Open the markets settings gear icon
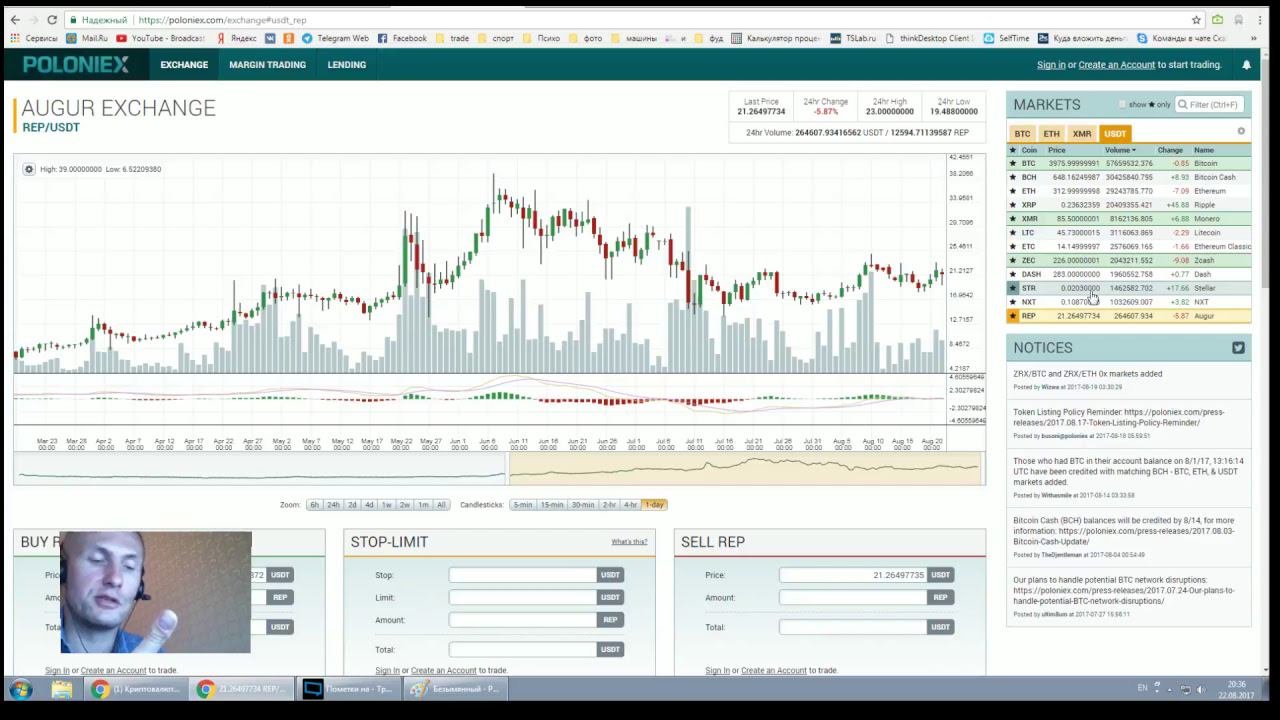The height and width of the screenshot is (720, 1280). click(x=1241, y=131)
